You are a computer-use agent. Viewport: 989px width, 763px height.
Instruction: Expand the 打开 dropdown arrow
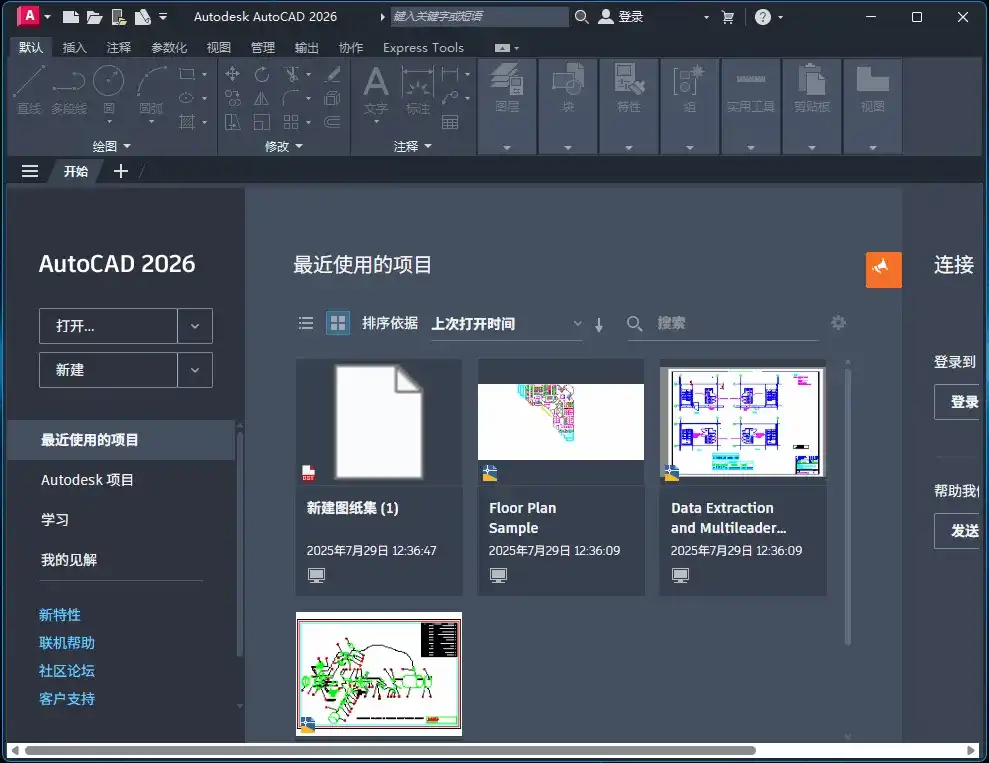pyautogui.click(x=195, y=326)
